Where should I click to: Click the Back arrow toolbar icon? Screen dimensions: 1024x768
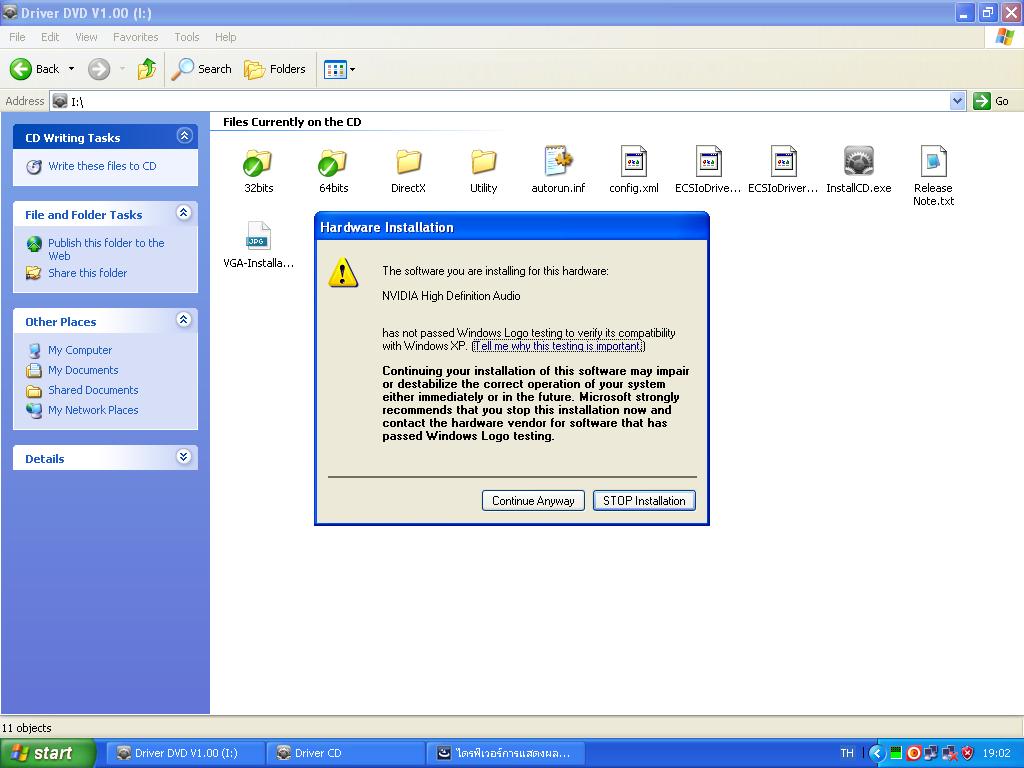21,69
